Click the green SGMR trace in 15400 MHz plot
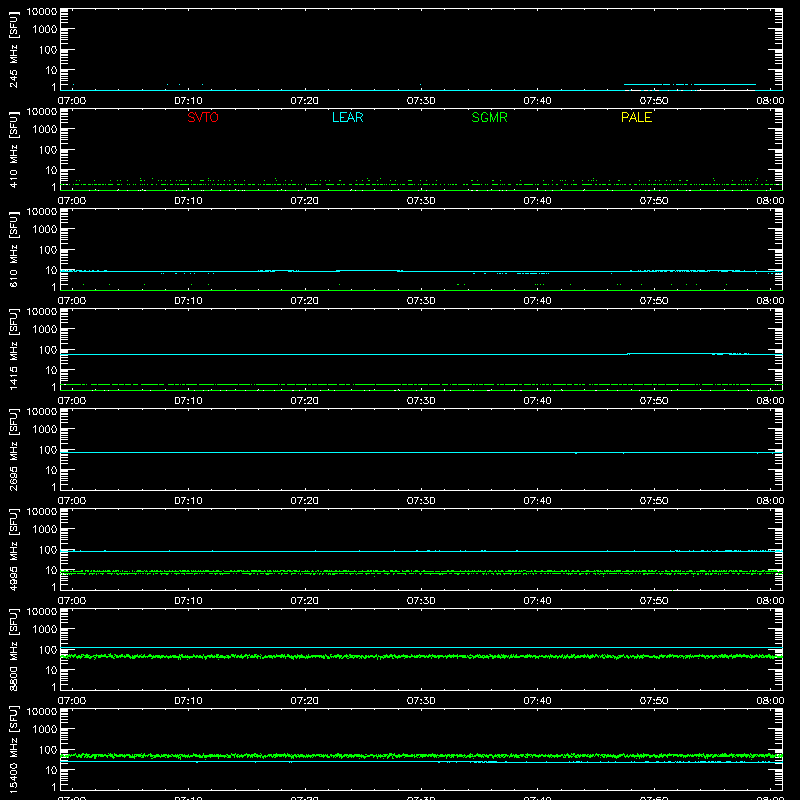The image size is (800, 800). 421,756
